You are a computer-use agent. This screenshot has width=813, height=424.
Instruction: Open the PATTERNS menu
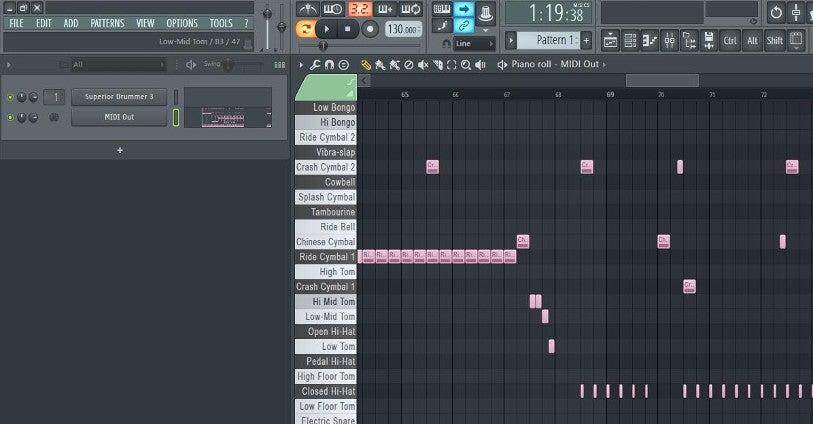107,23
